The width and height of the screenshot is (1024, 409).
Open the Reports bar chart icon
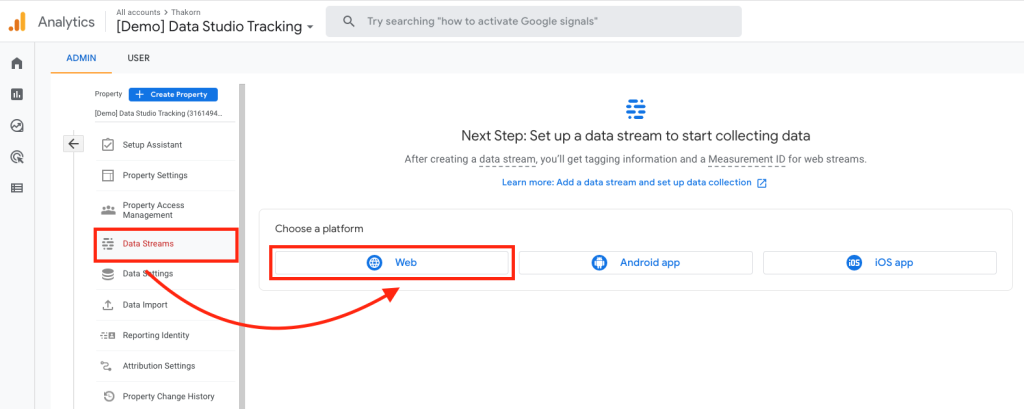(17, 94)
